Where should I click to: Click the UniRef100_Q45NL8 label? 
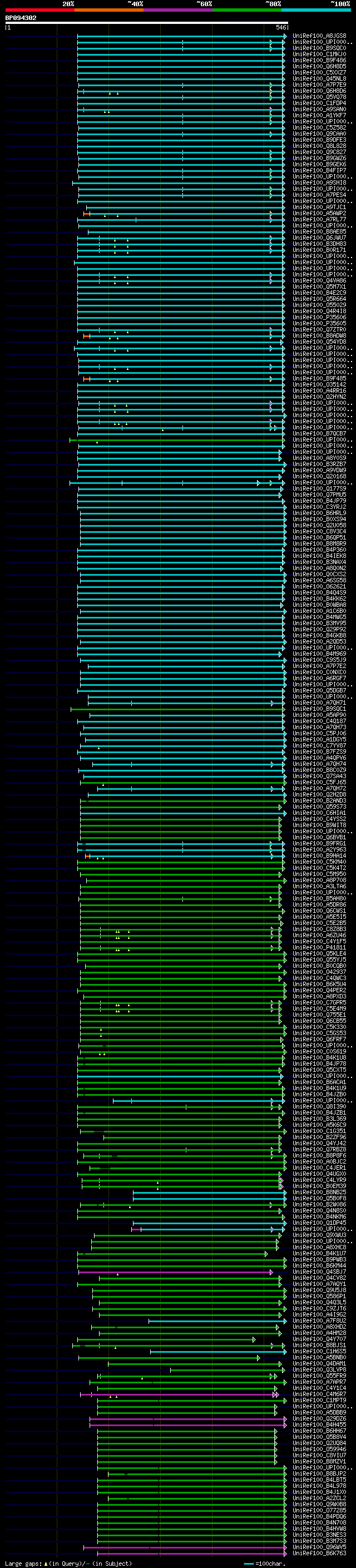[x=319, y=78]
